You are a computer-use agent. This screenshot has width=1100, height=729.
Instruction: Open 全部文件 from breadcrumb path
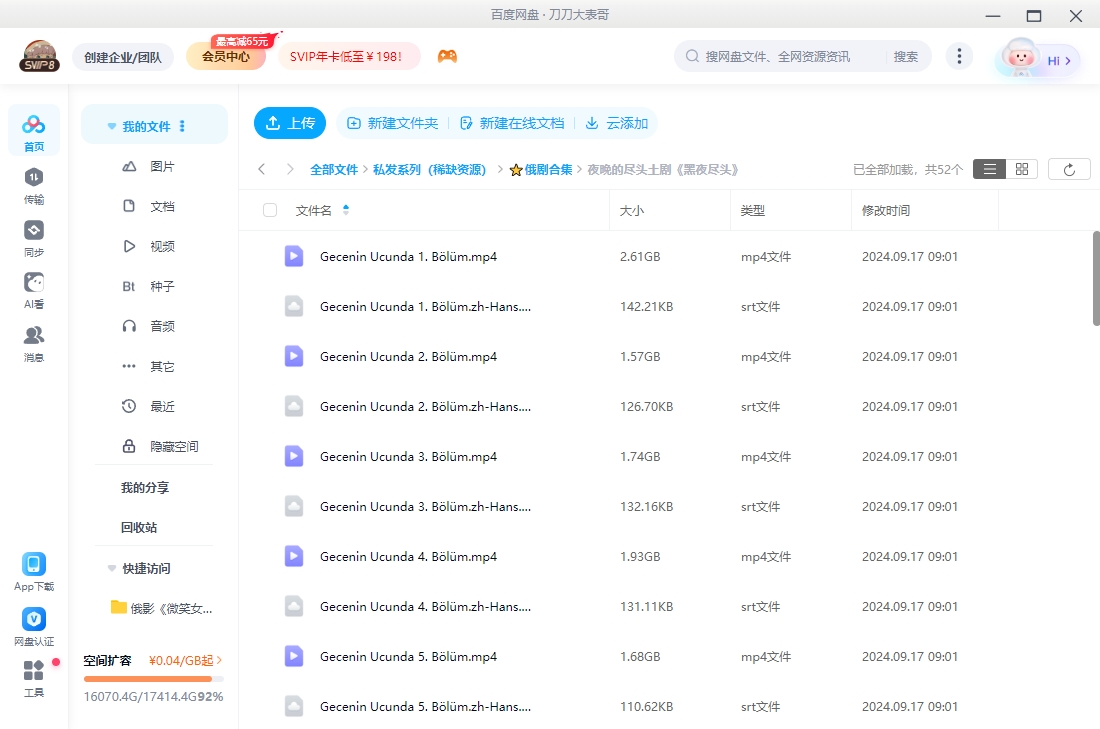point(334,169)
